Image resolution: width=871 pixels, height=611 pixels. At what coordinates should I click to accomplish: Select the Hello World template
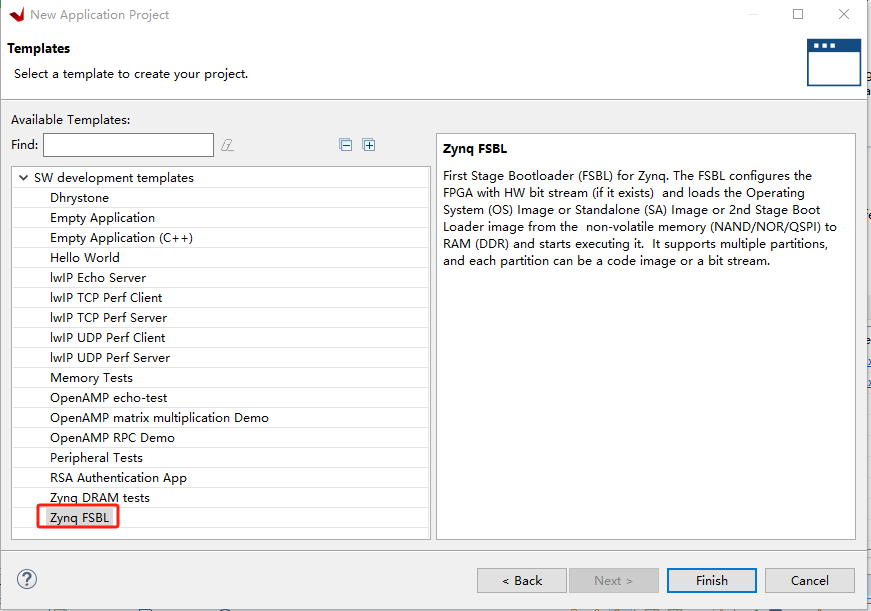[x=84, y=258]
